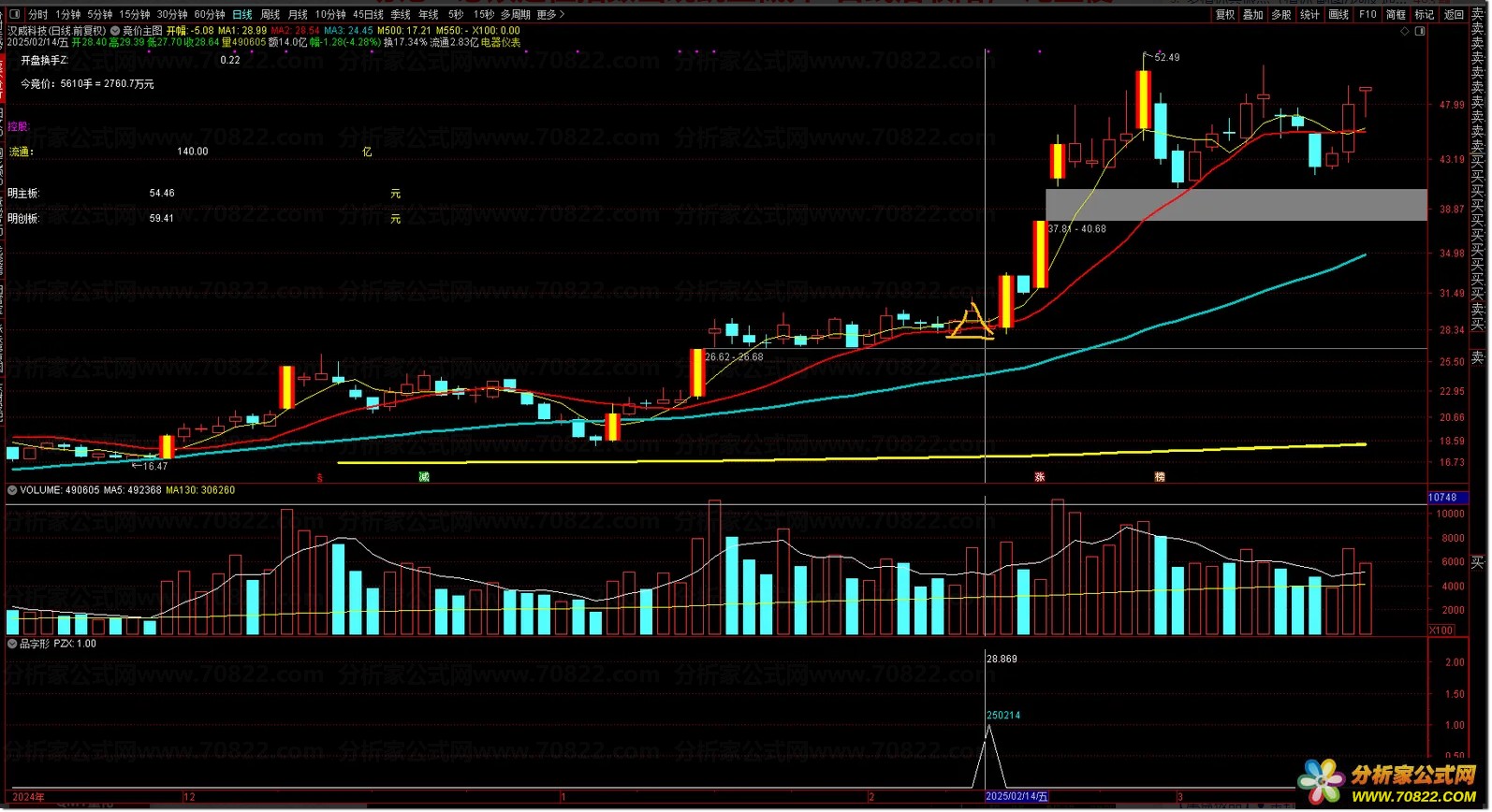Switch to 季线 quarterly chart

pyautogui.click(x=401, y=14)
